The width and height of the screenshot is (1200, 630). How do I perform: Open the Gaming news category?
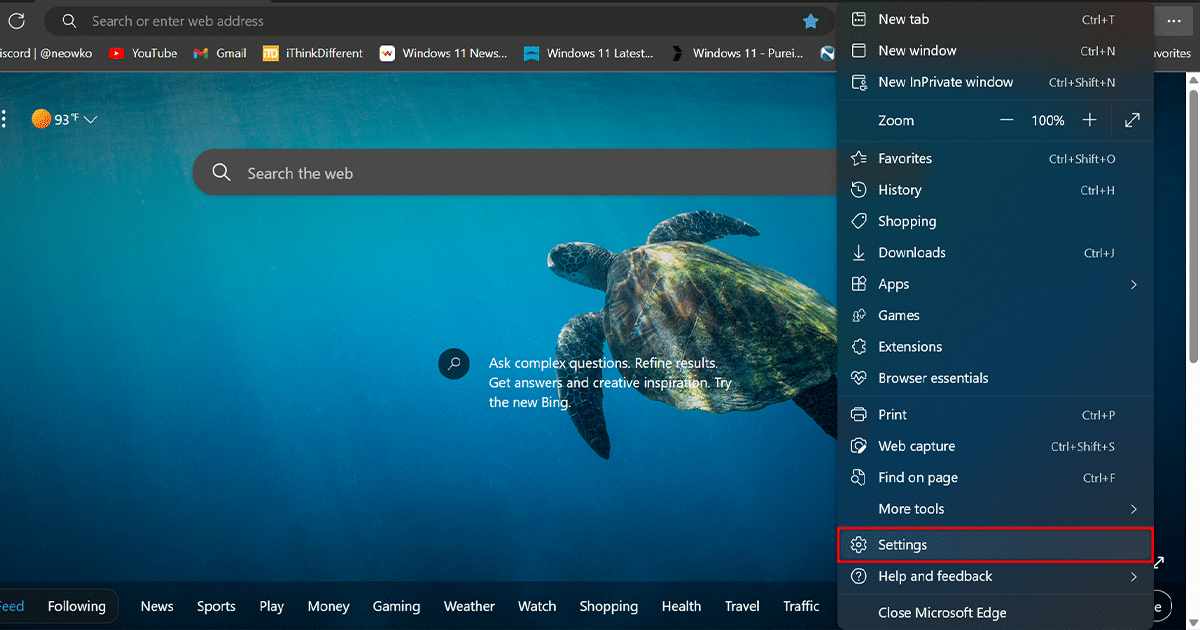pyautogui.click(x=396, y=606)
